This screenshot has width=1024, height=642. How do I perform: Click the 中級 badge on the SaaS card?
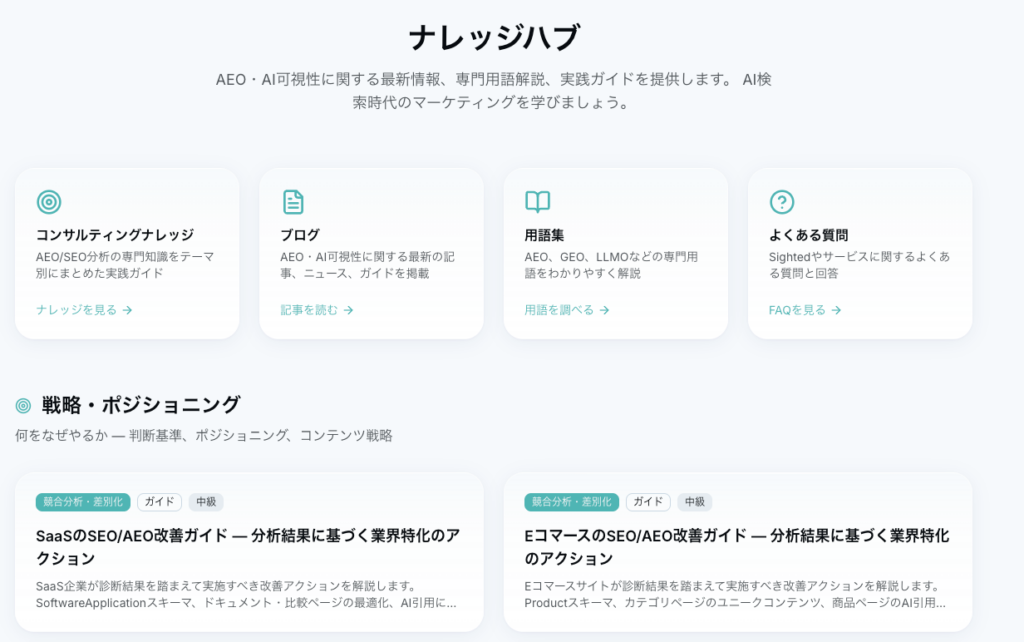pos(208,503)
